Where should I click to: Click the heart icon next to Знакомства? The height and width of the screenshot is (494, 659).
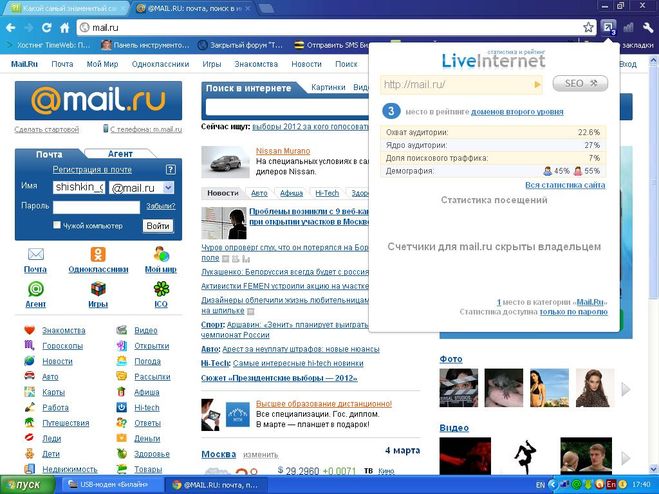coord(29,330)
